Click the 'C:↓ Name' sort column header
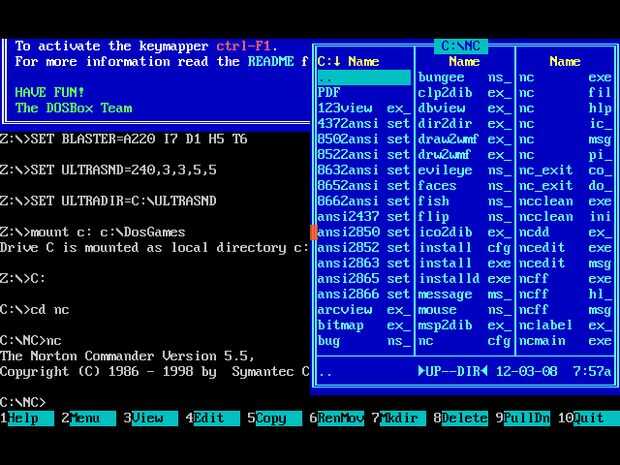Screen dimensions: 620x465 348,61
